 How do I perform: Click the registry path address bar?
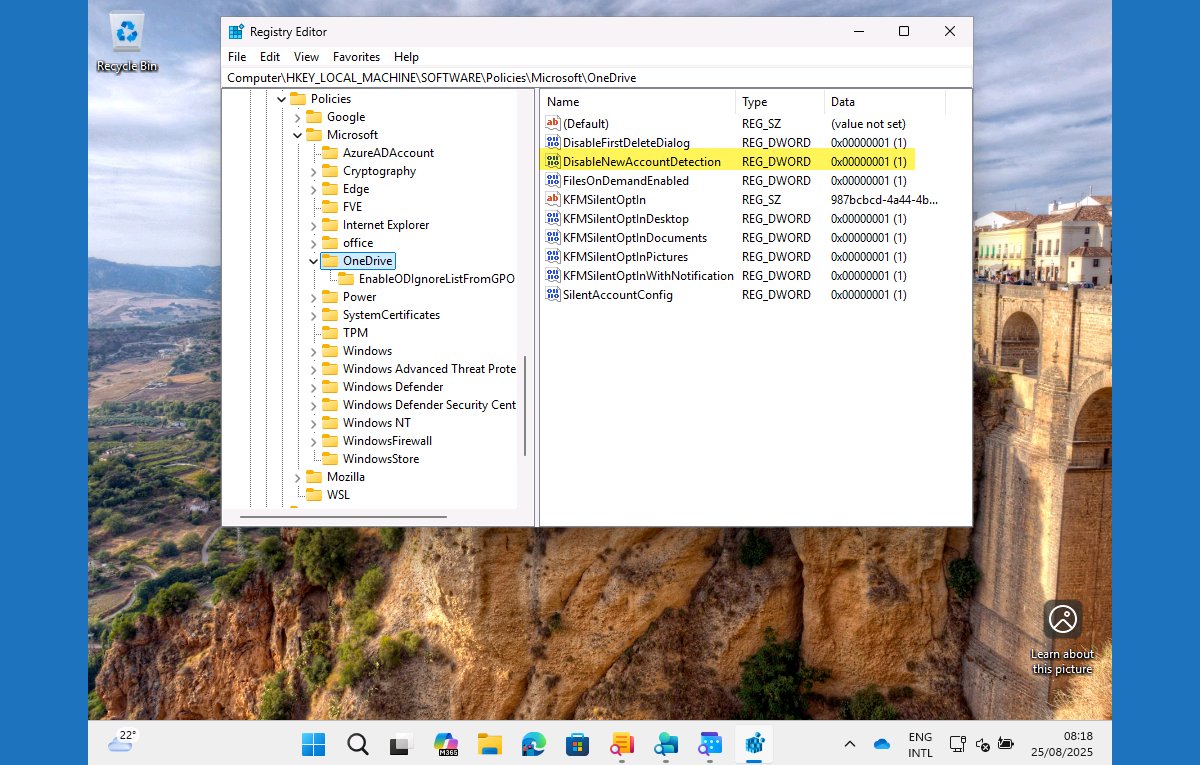click(x=597, y=78)
